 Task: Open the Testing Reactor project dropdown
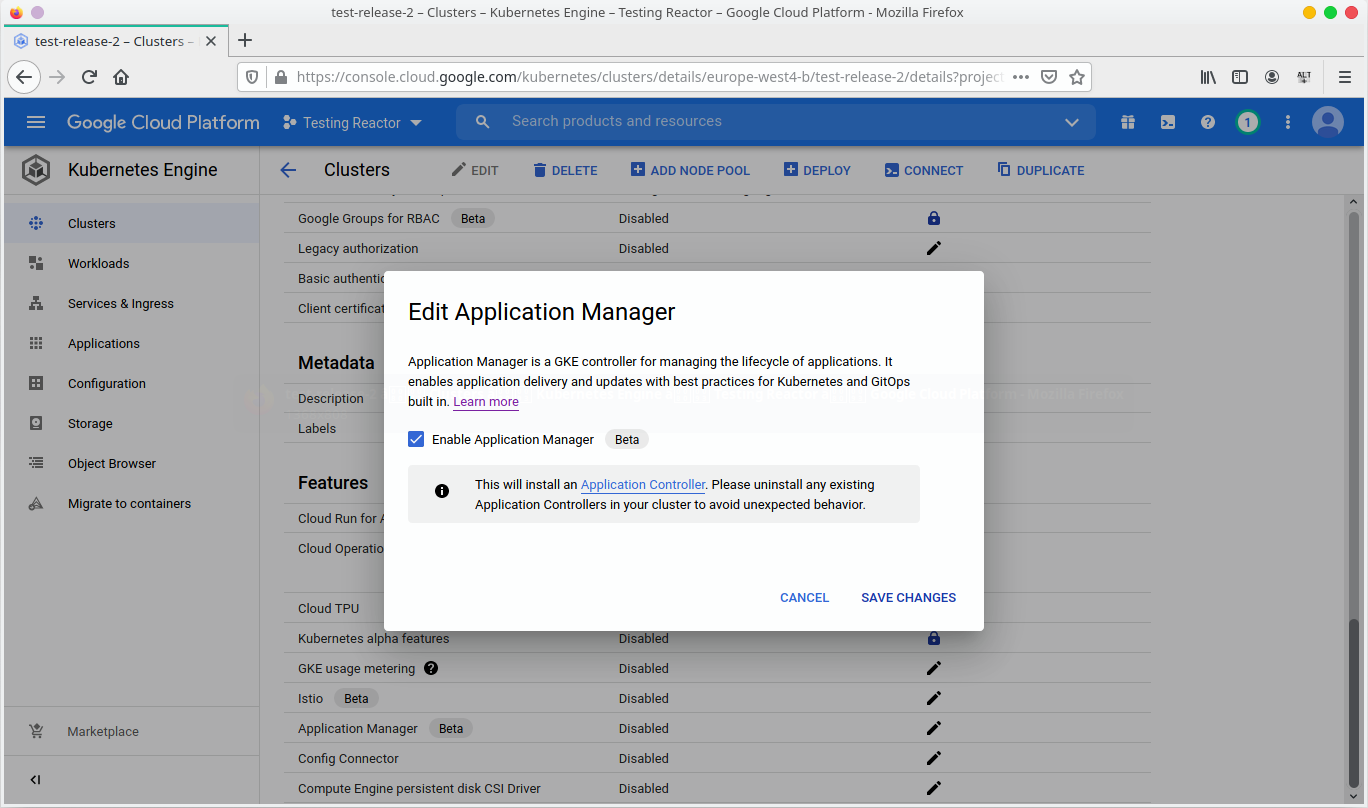(353, 122)
